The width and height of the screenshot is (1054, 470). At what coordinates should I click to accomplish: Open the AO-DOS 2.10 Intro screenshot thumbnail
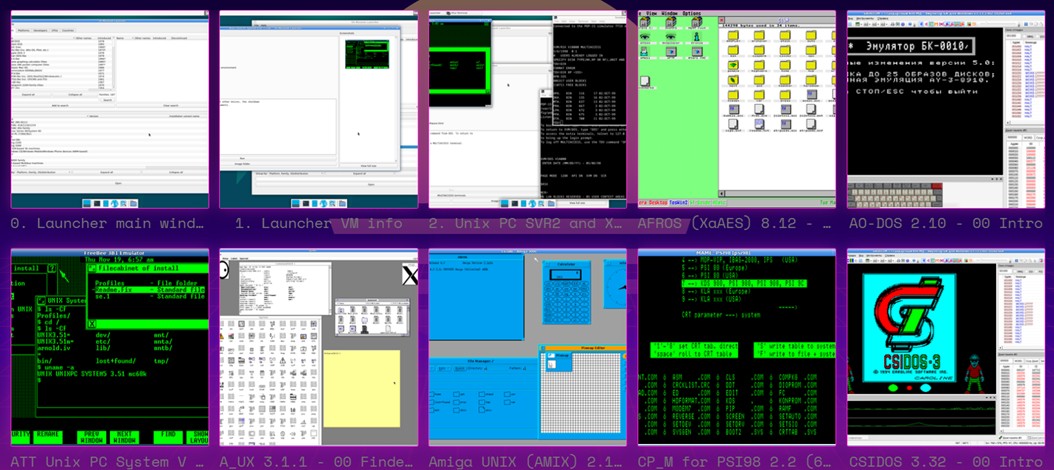(946, 109)
